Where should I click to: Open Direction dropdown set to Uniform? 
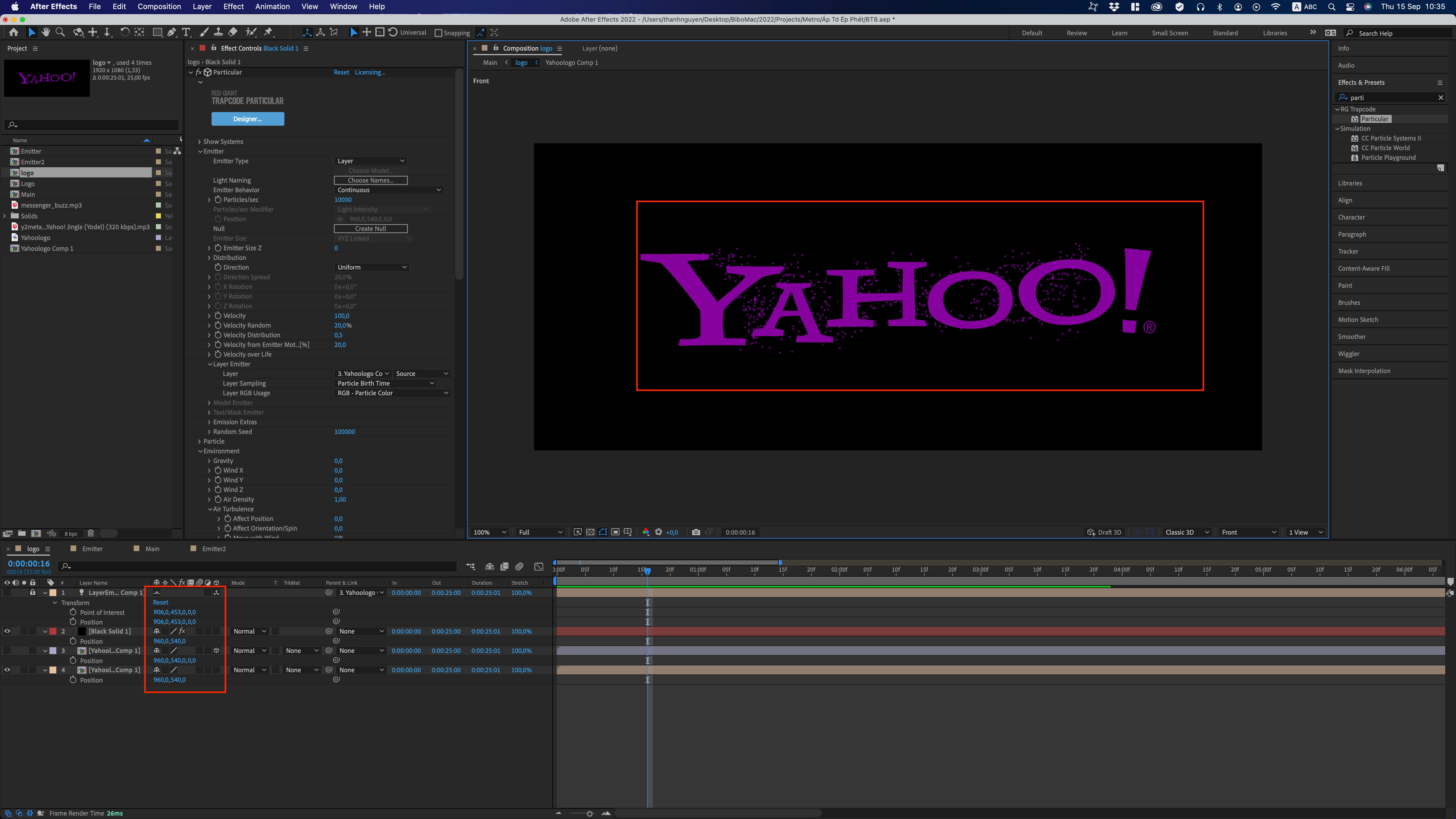(372, 267)
